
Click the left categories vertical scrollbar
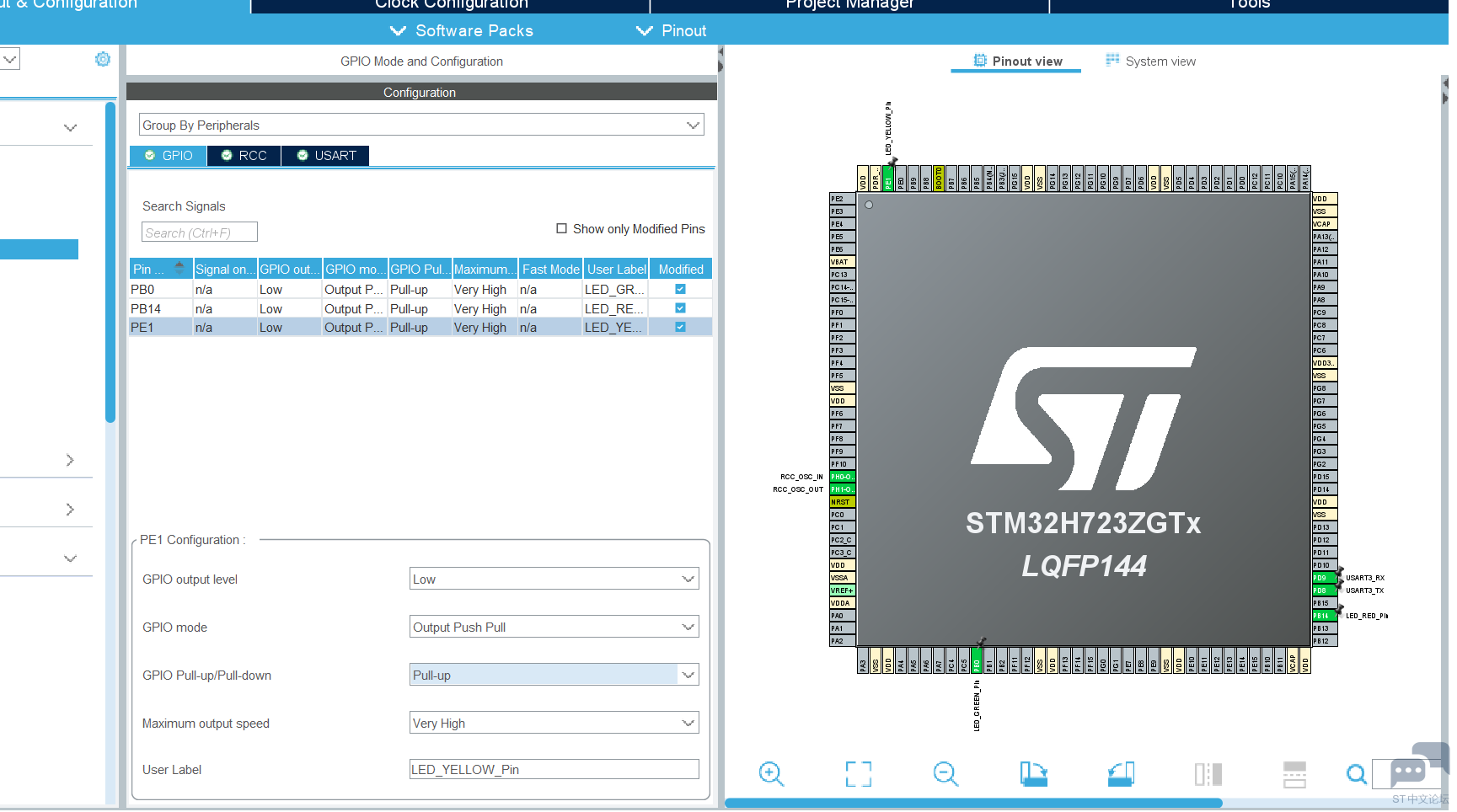pos(110,262)
